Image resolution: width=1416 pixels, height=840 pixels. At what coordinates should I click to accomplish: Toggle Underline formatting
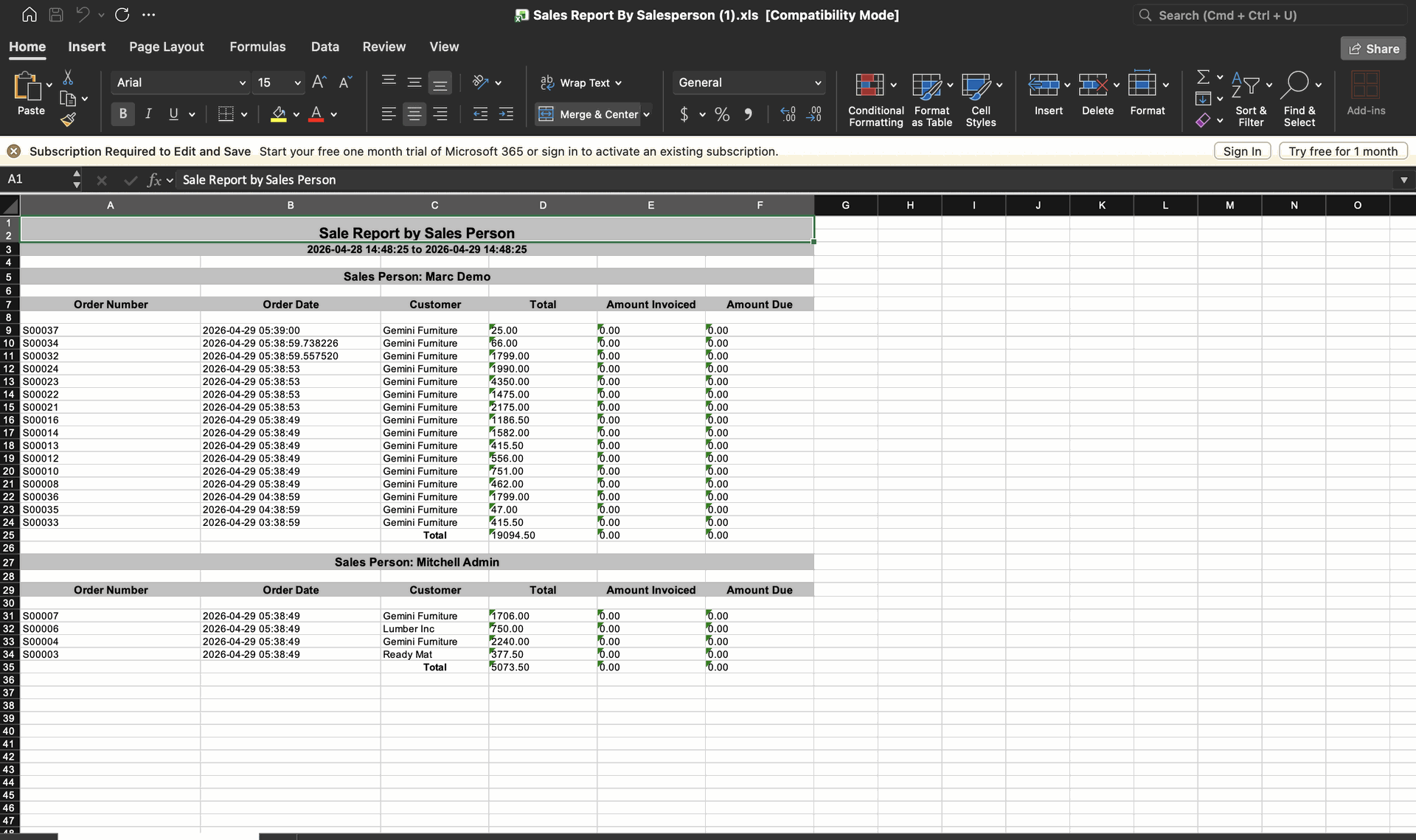tap(173, 114)
